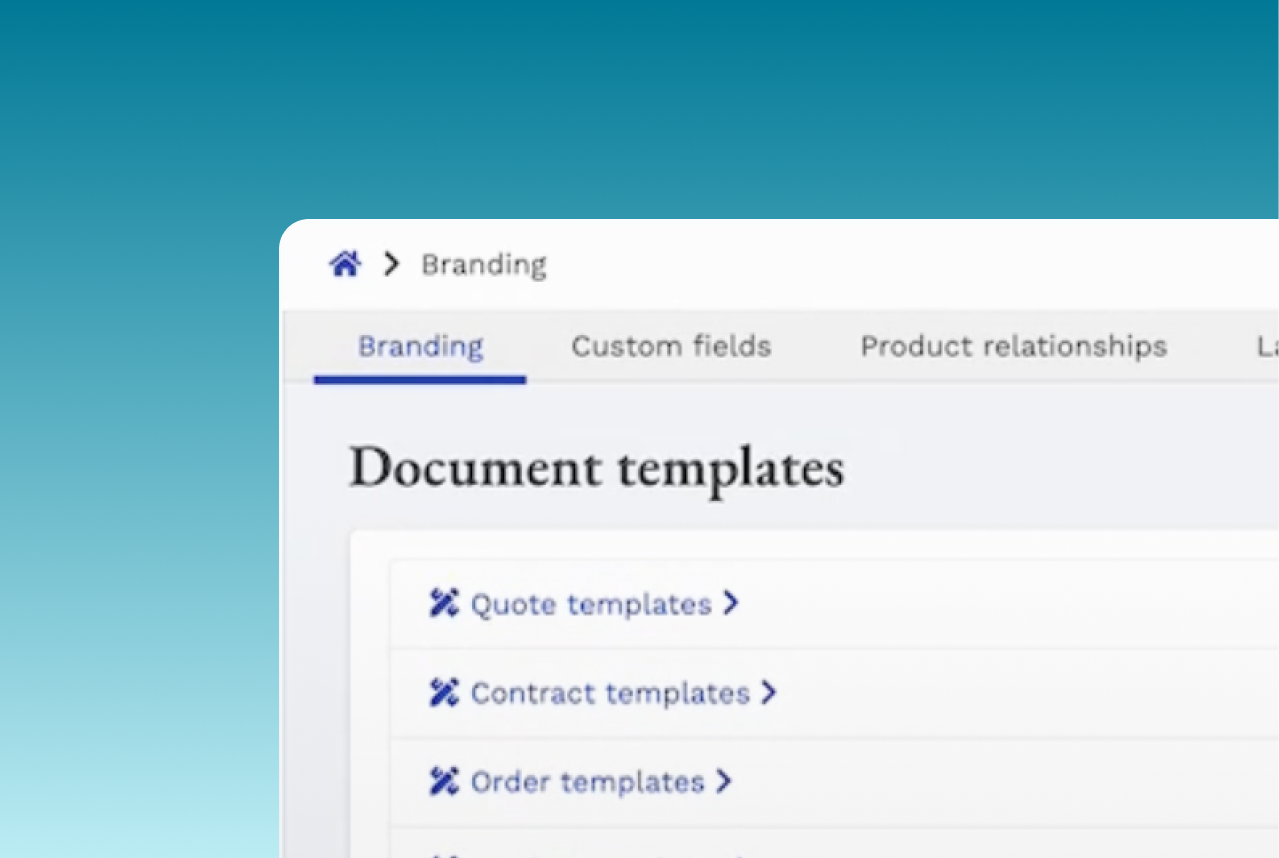This screenshot has height=858, width=1279.
Task: Click the partially visible tab at far right
Action: click(x=1268, y=346)
